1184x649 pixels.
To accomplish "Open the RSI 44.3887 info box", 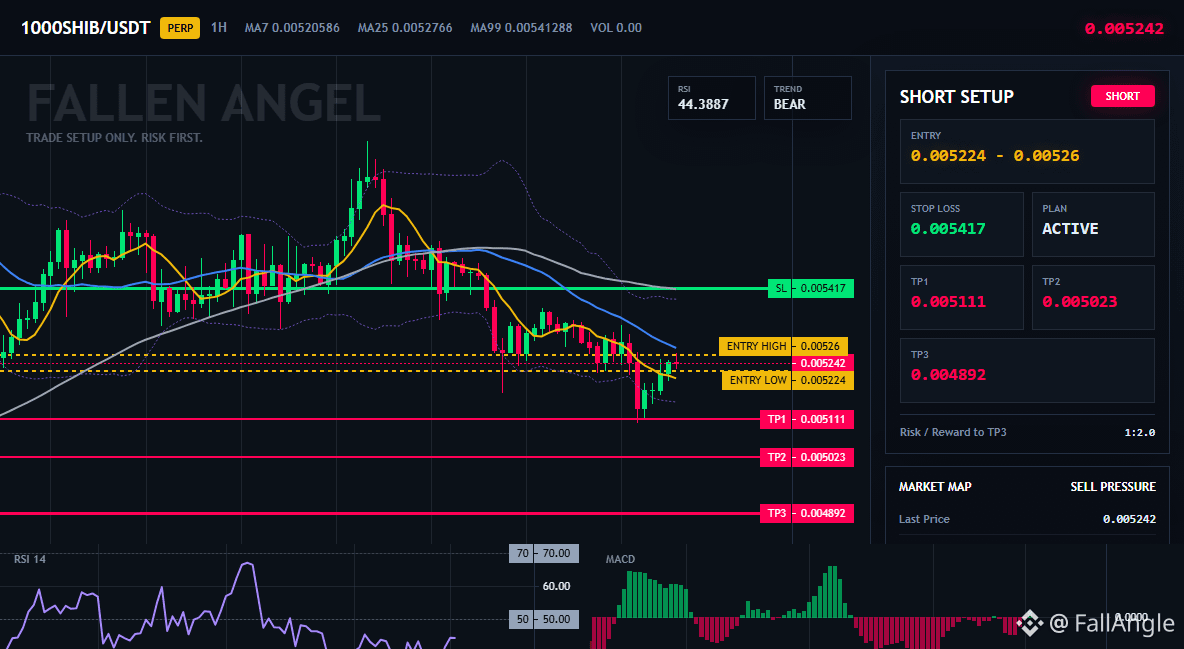I will click(711, 97).
